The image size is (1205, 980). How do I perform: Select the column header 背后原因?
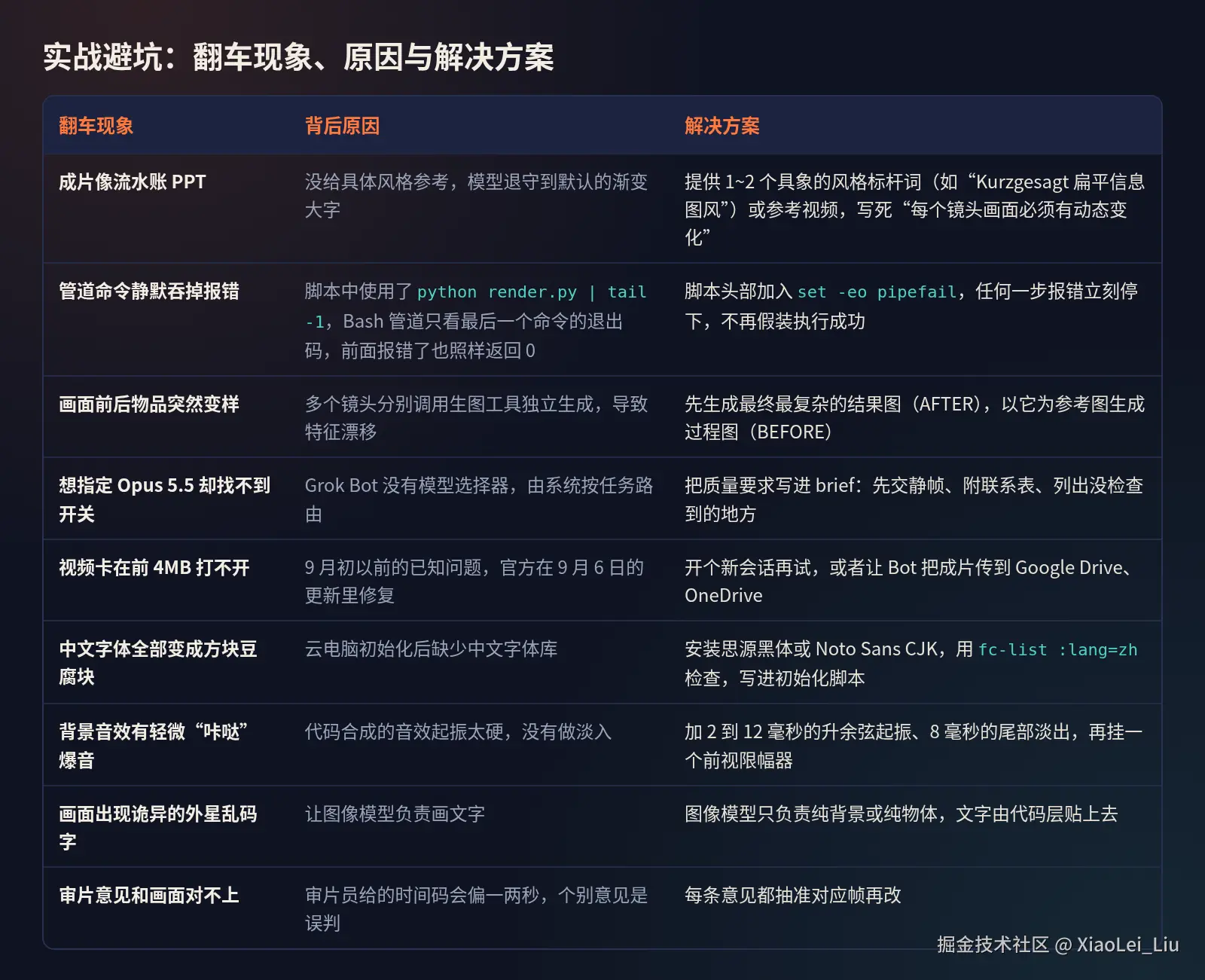tap(342, 126)
